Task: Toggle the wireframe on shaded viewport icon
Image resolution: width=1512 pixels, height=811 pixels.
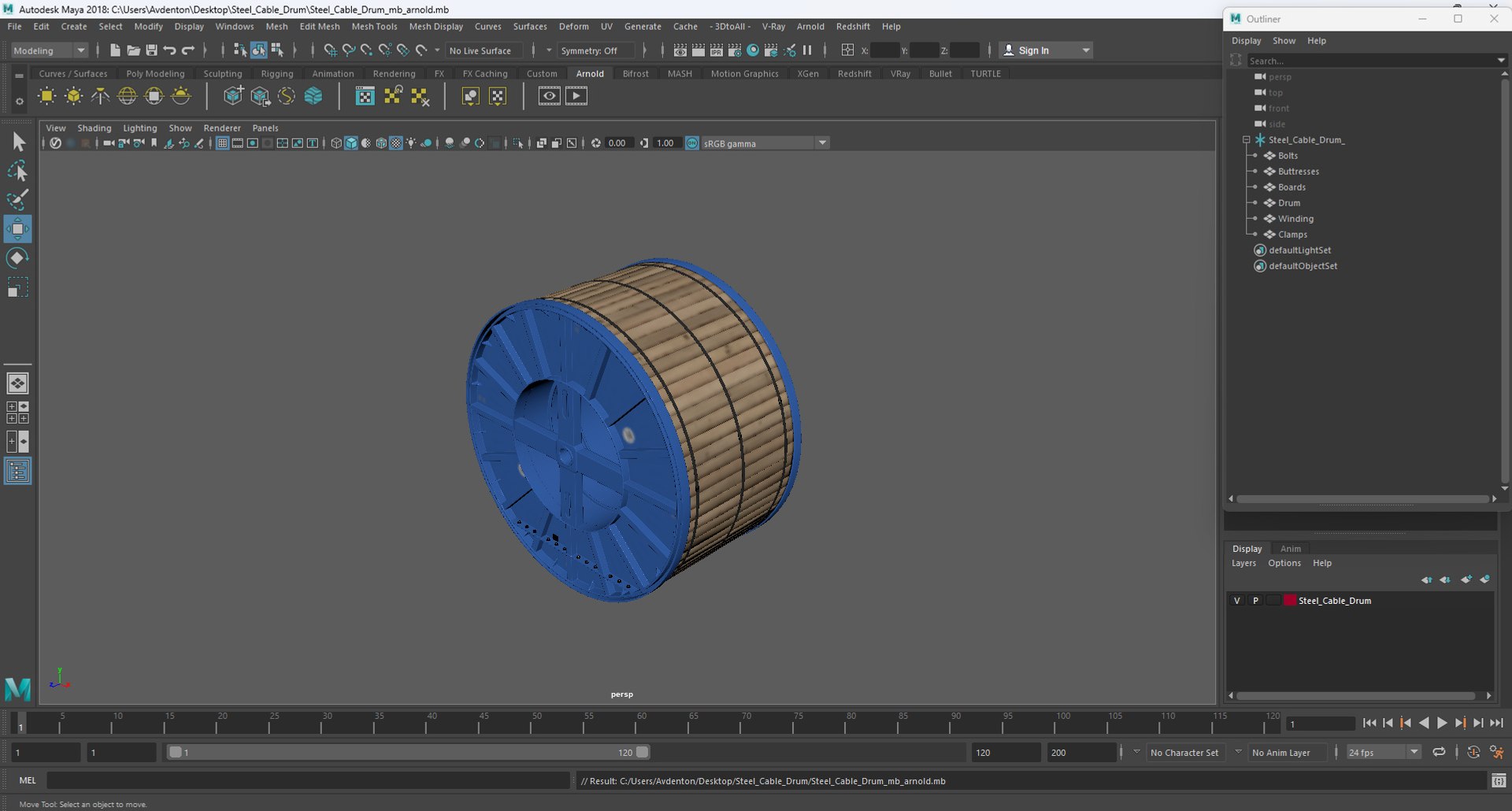Action: 381,143
